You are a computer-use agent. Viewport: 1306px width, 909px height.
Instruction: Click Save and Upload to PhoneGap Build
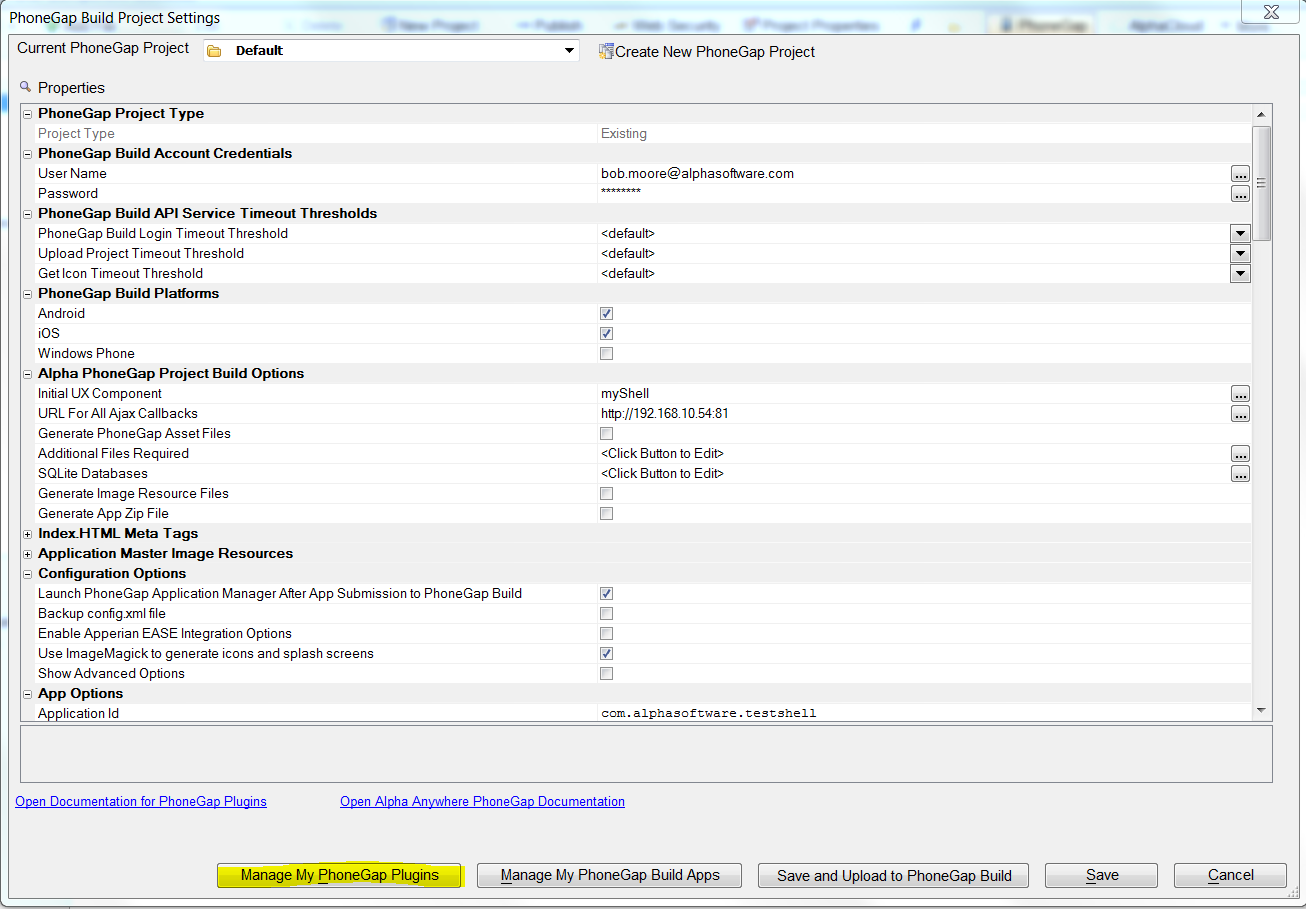(894, 875)
